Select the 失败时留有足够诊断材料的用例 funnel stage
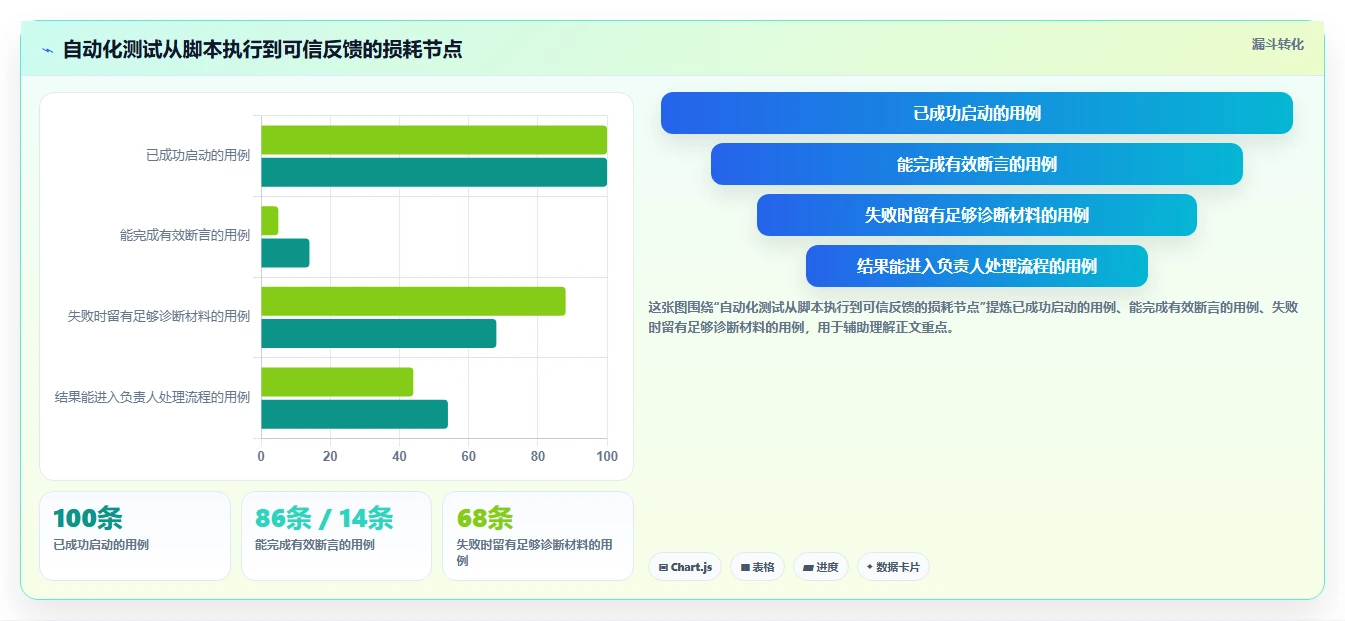The height and width of the screenshot is (621, 1345). [x=976, y=215]
